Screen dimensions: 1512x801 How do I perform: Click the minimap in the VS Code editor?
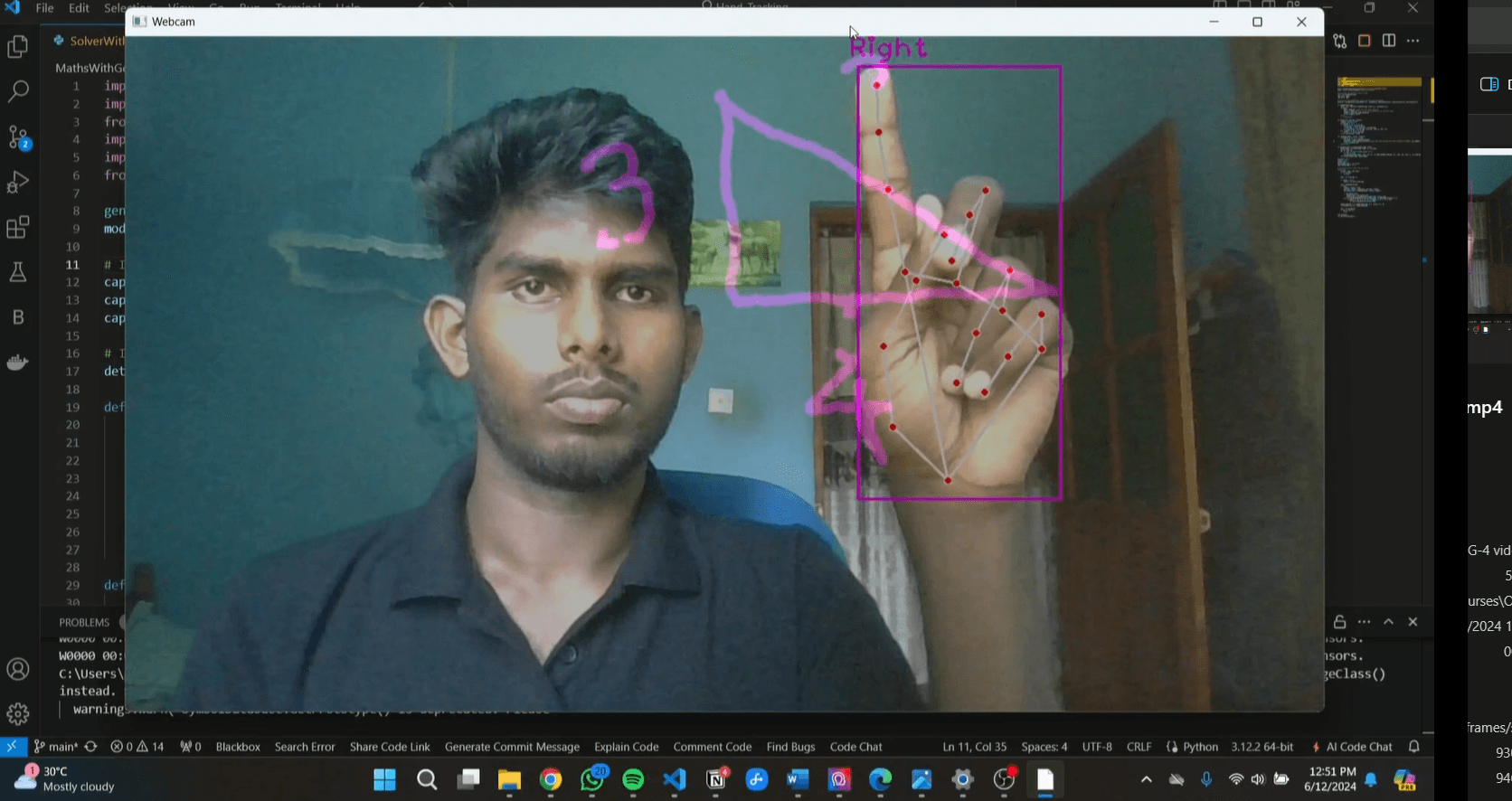click(x=1379, y=149)
